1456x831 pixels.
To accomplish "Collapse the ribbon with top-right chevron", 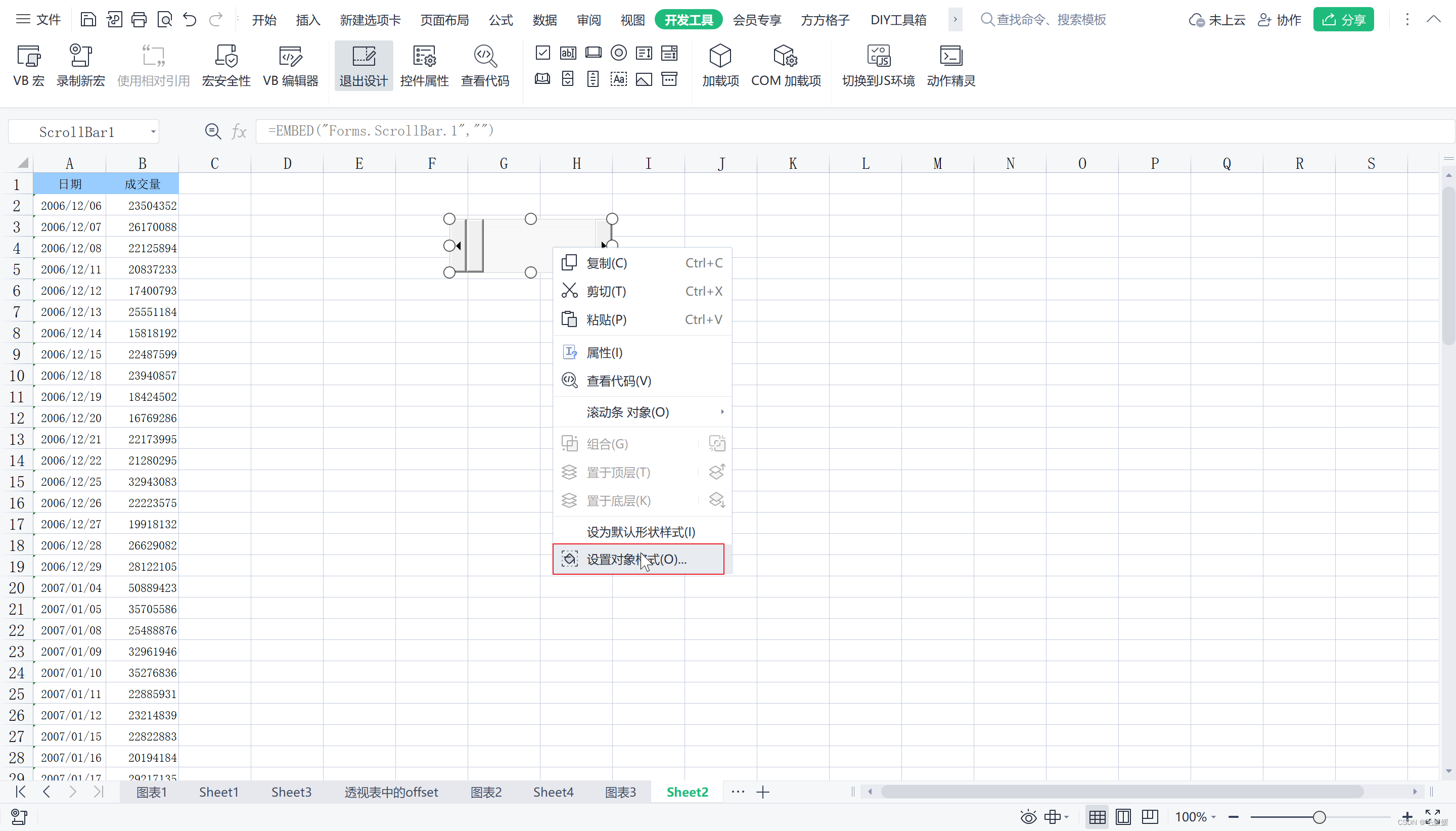I will click(x=1434, y=19).
